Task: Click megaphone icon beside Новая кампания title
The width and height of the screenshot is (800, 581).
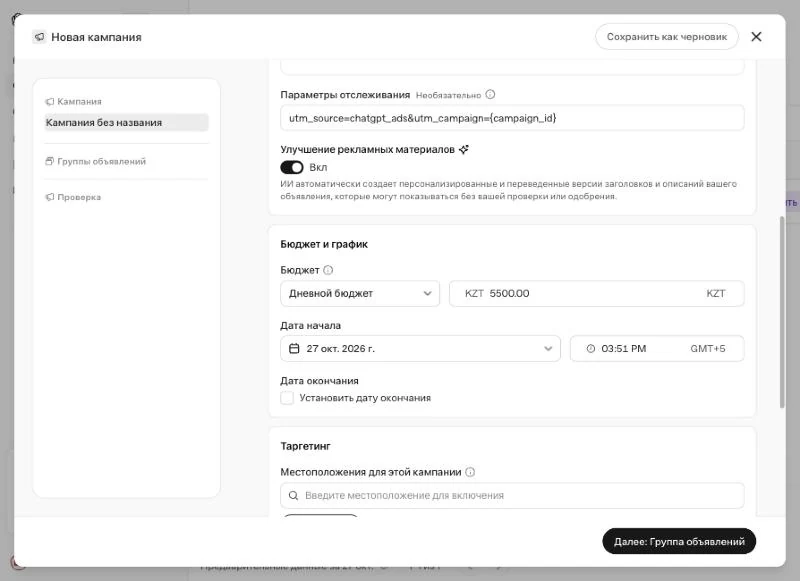Action: coord(39,37)
